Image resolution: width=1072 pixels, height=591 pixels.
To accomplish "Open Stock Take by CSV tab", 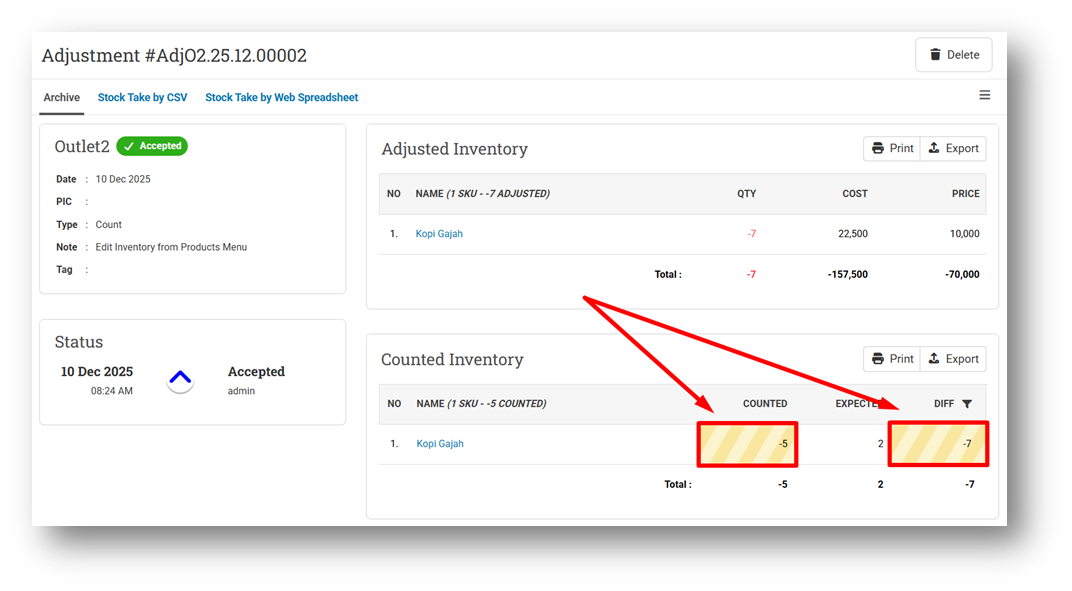I will pyautogui.click(x=142, y=97).
